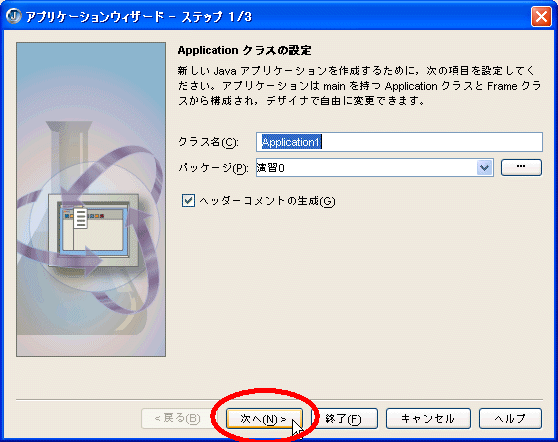Finish the wizard with 終了(F) button

(x=344, y=419)
